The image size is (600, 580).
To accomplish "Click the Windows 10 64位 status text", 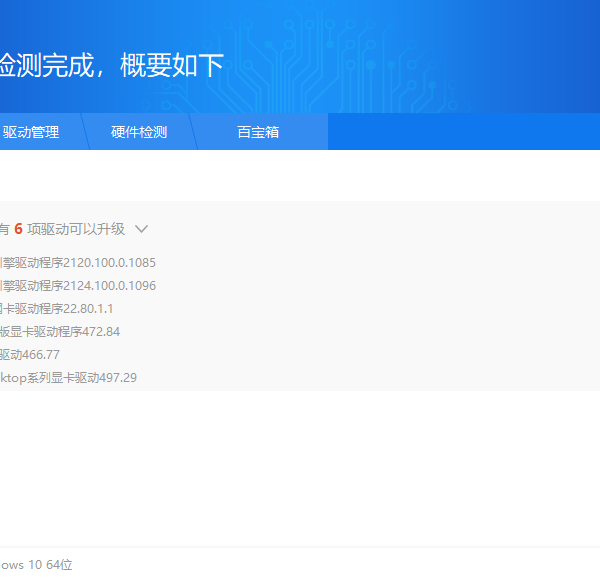I will (x=36, y=565).
